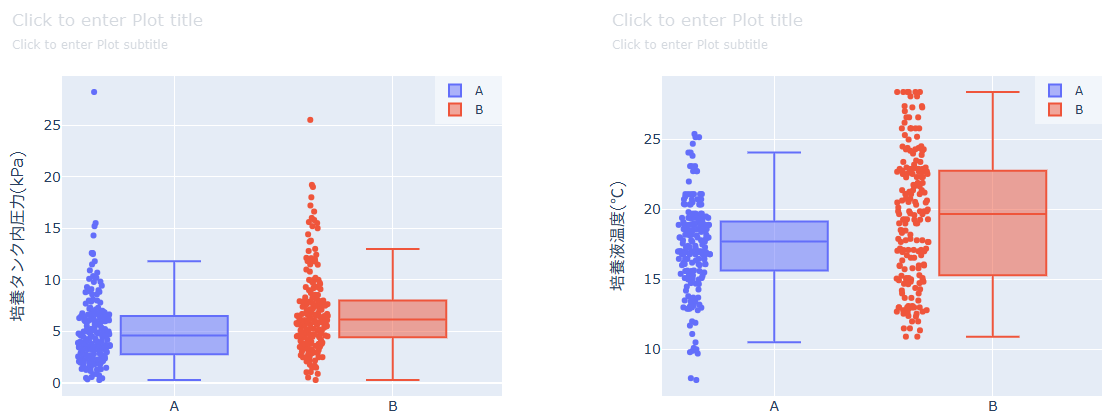Hide trace B via the temperature plot legend

(x=1079, y=109)
